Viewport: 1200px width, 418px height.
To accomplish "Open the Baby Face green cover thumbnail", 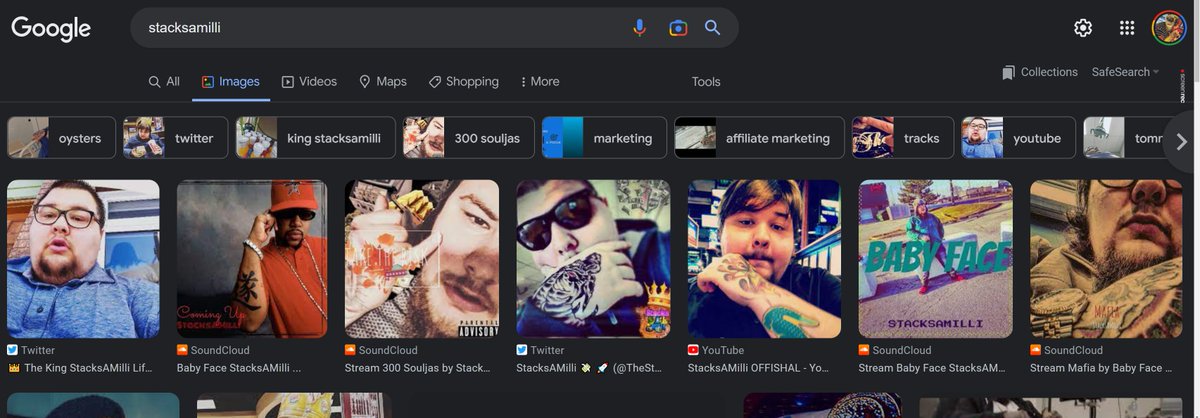I will click(935, 259).
